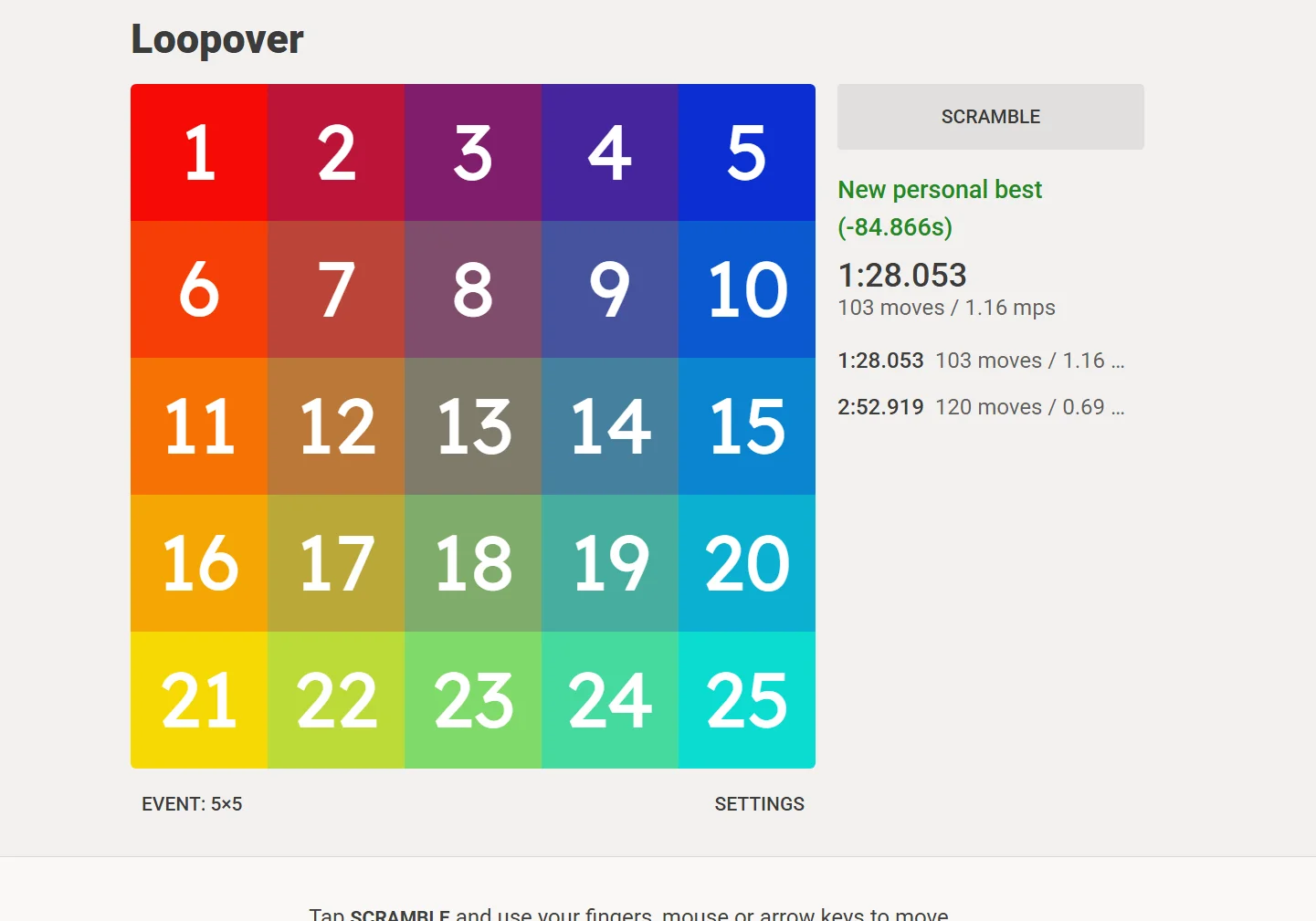Image resolution: width=1316 pixels, height=921 pixels.
Task: Select center tile number 13
Action: tap(473, 426)
